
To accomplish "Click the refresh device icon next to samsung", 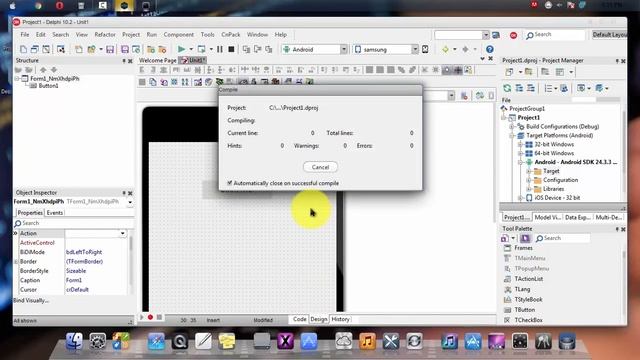I will pos(425,49).
